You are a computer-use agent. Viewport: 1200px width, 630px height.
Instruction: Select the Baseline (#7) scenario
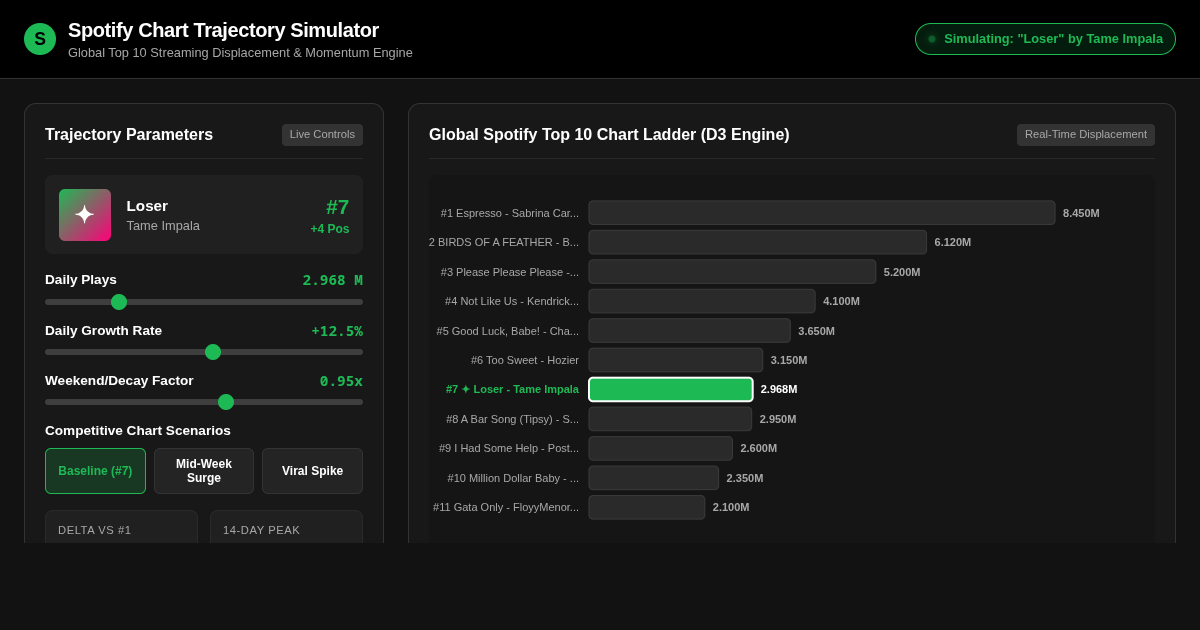pos(95,471)
